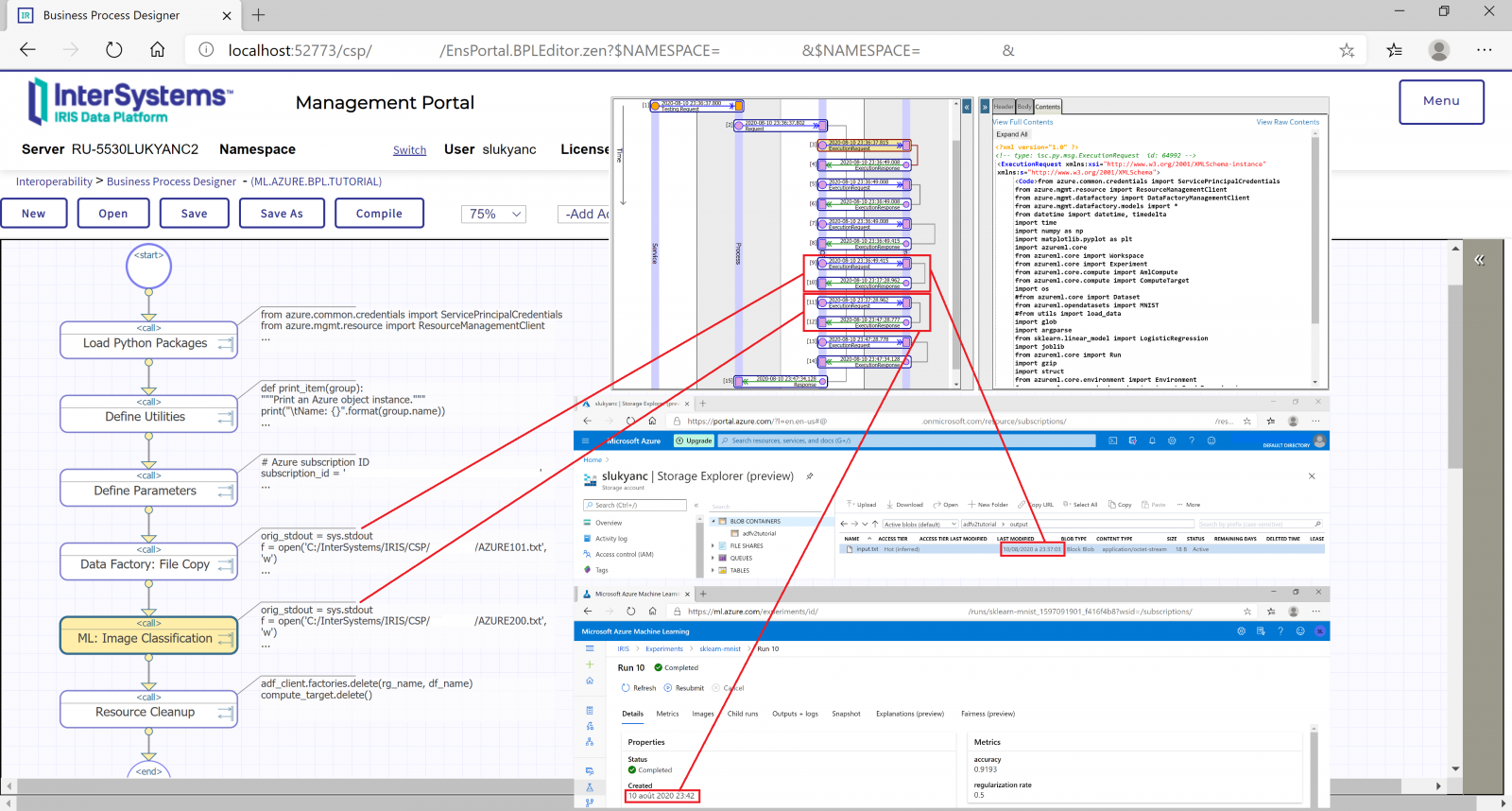The height and width of the screenshot is (811, 1512).
Task: Select the Define Parameters call activity
Action: click(148, 488)
